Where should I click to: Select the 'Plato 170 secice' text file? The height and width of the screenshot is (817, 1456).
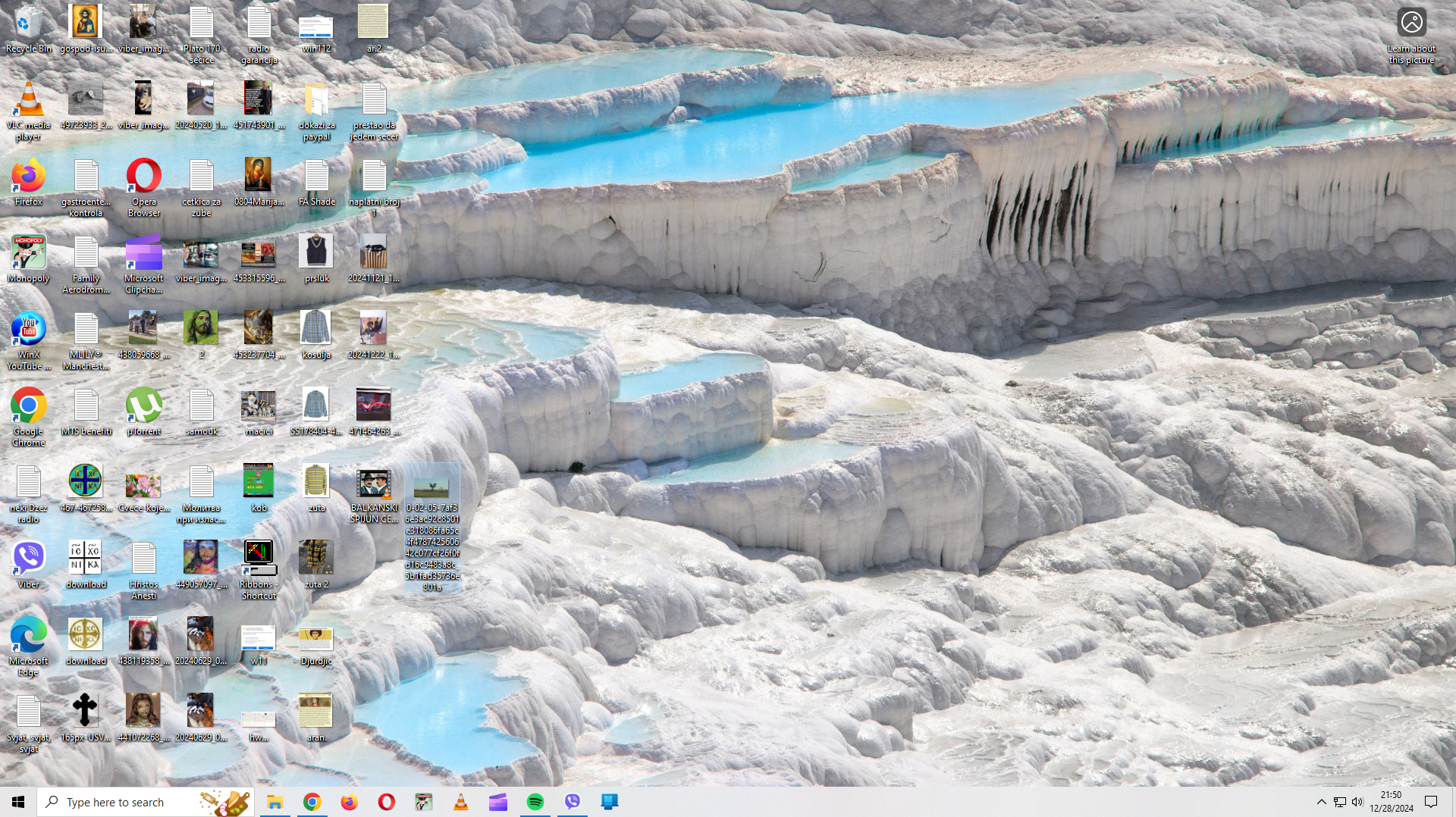[201, 35]
